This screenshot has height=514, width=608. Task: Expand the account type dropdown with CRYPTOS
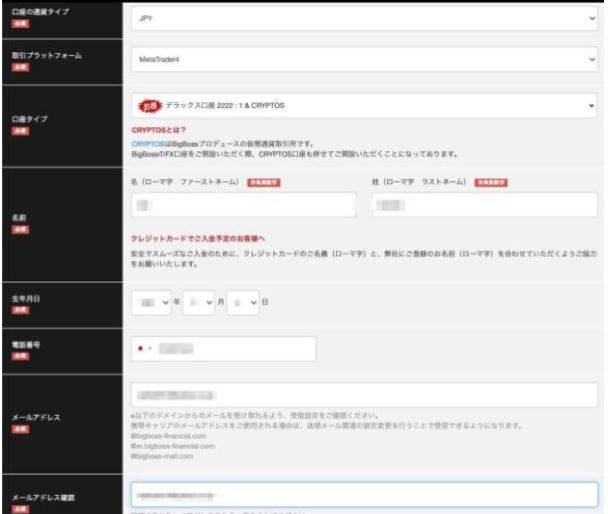364,106
